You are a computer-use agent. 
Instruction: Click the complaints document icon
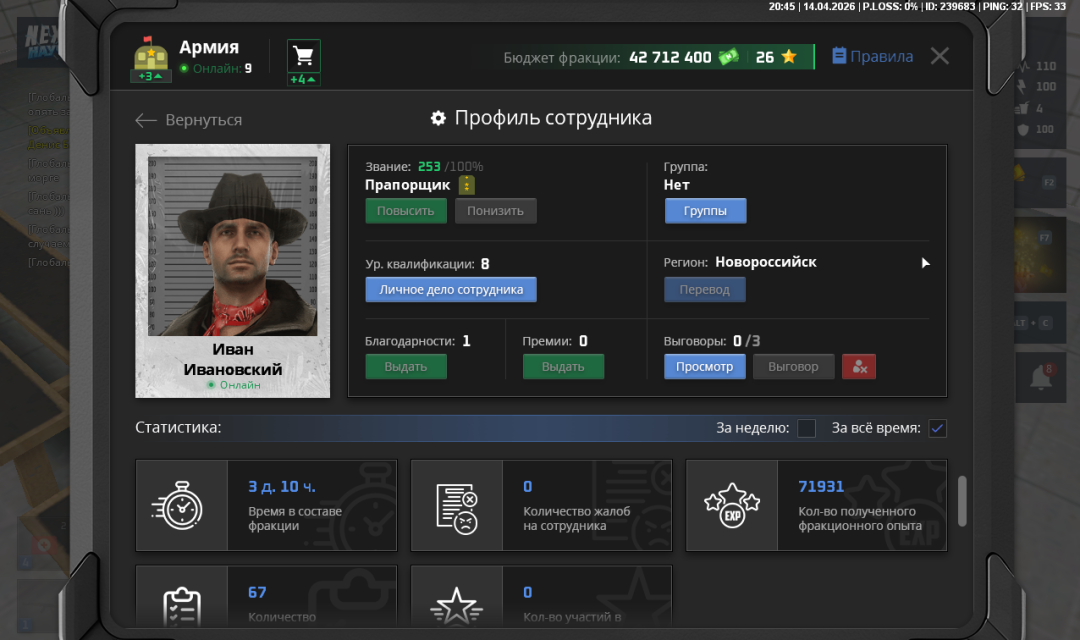point(457,505)
